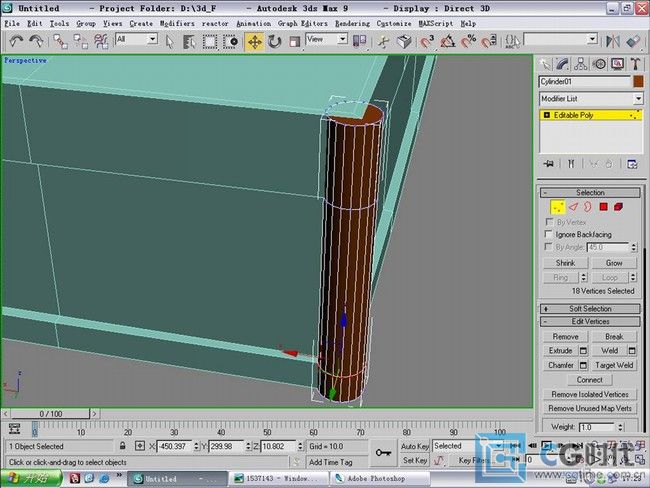
Task: Click the Grow selection button
Action: pos(614,263)
